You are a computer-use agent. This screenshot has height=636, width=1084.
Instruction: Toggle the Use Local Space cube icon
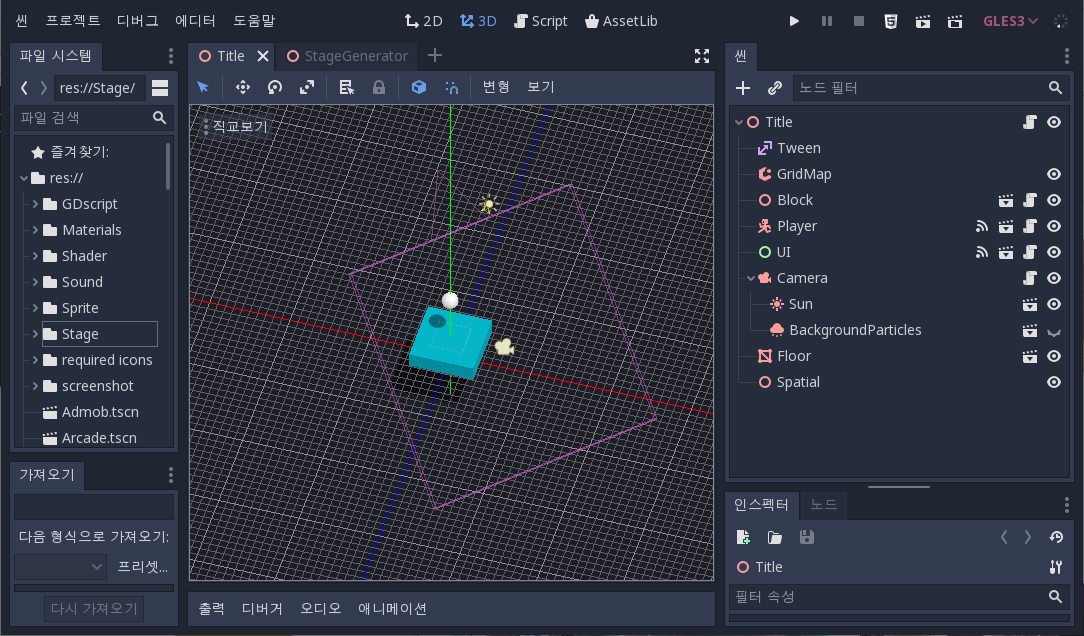(419, 87)
